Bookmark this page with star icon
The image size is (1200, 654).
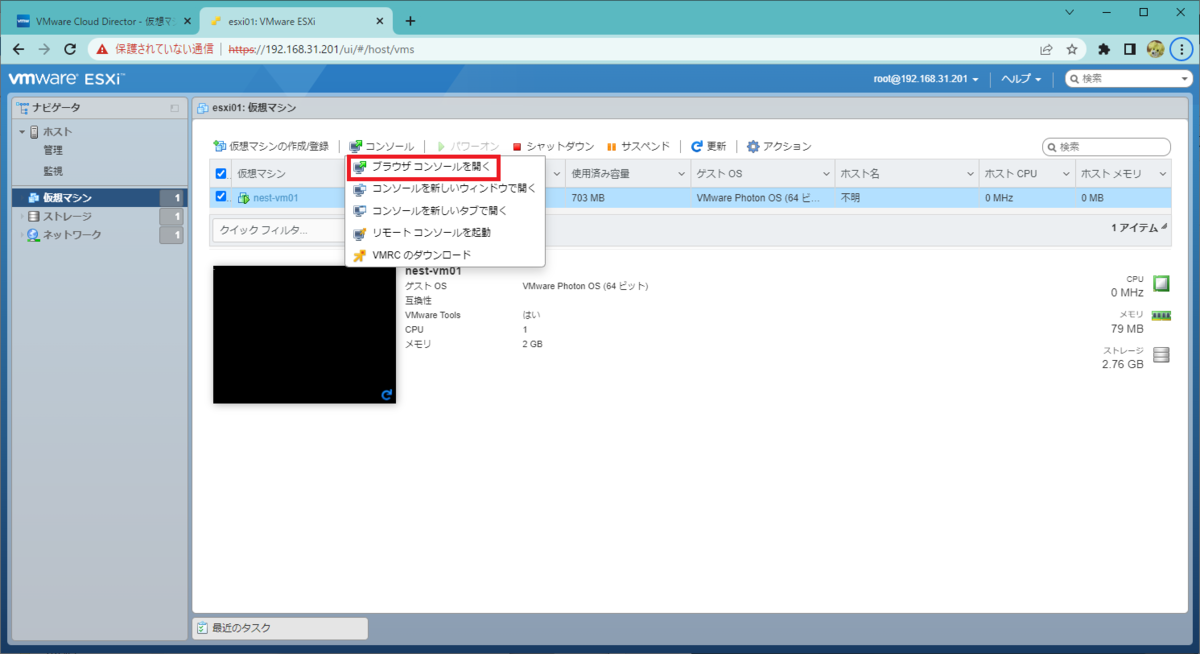coord(1072,48)
